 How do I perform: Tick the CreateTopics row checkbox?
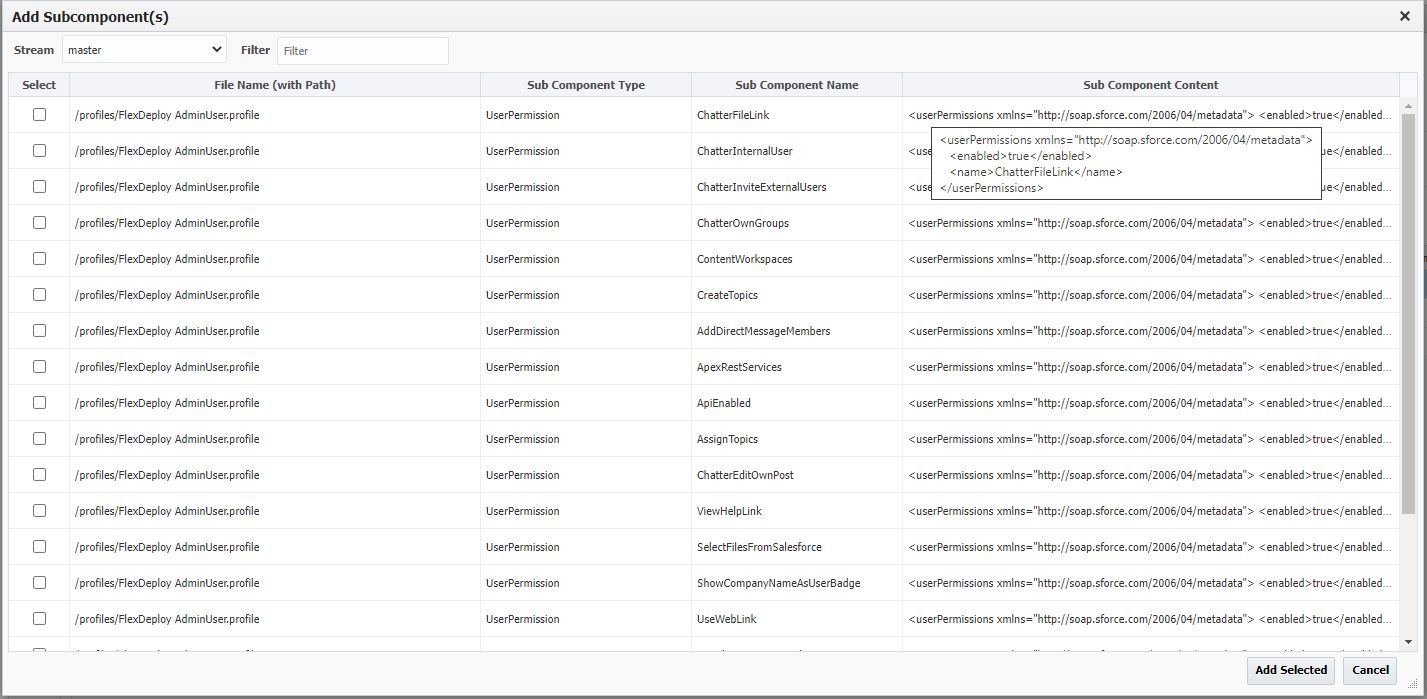39,295
